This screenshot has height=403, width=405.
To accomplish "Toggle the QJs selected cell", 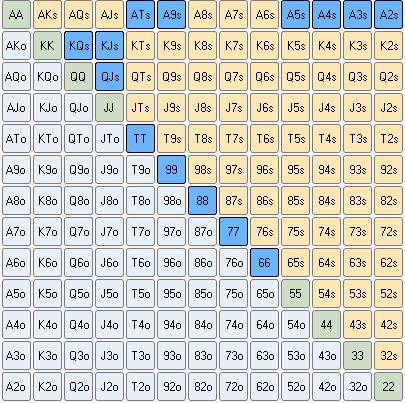I will tap(109, 76).
